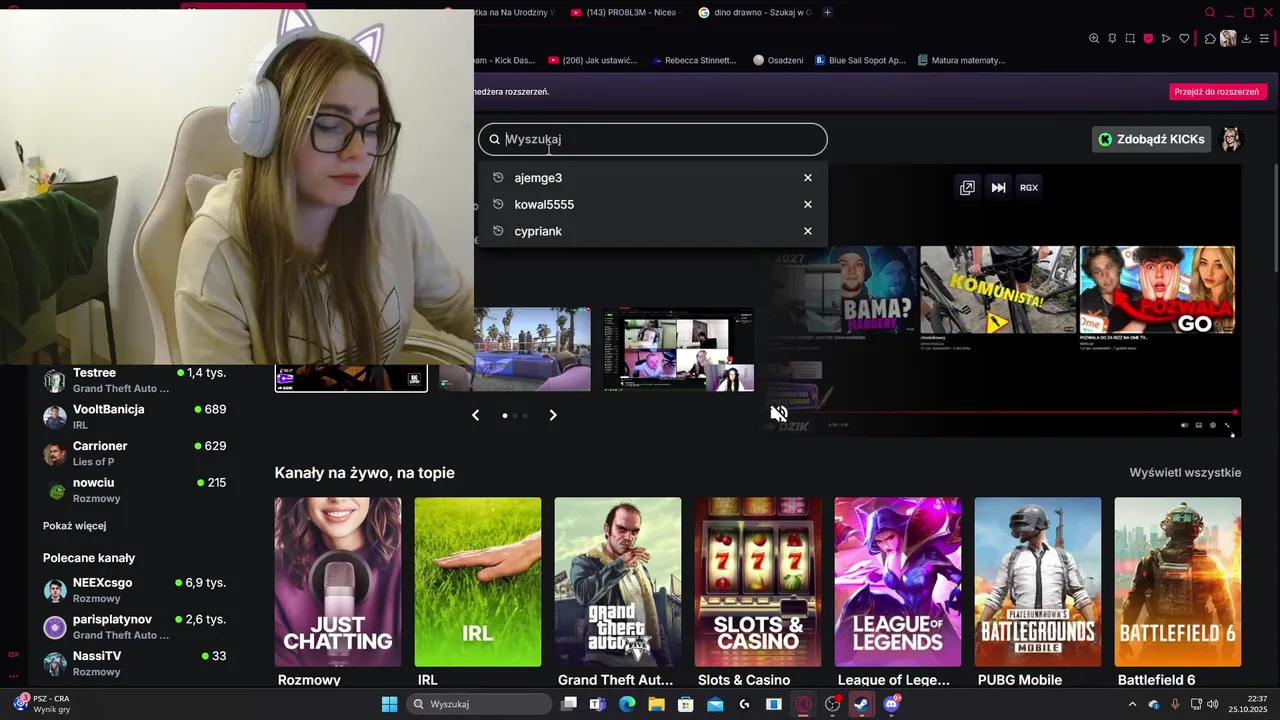Open Carrioner channel in sidebar
1280x720 pixels.
tap(135, 453)
